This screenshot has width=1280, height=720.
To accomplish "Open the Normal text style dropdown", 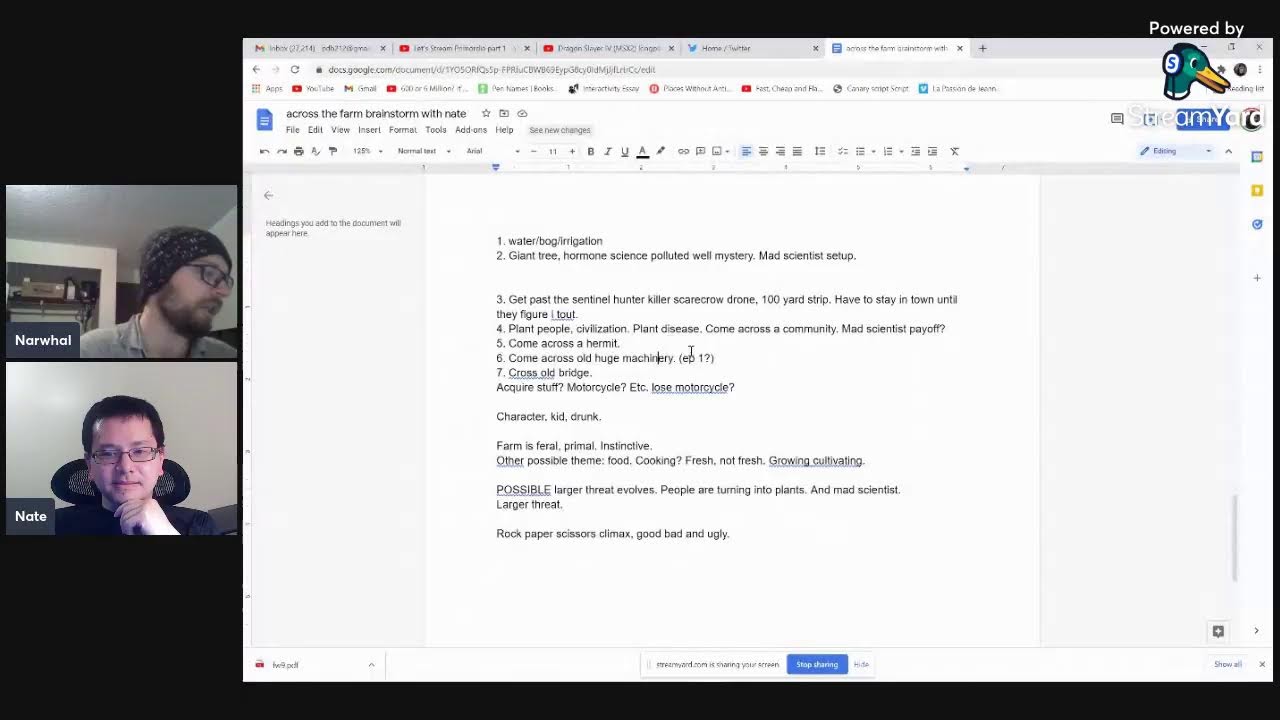I will pos(423,151).
